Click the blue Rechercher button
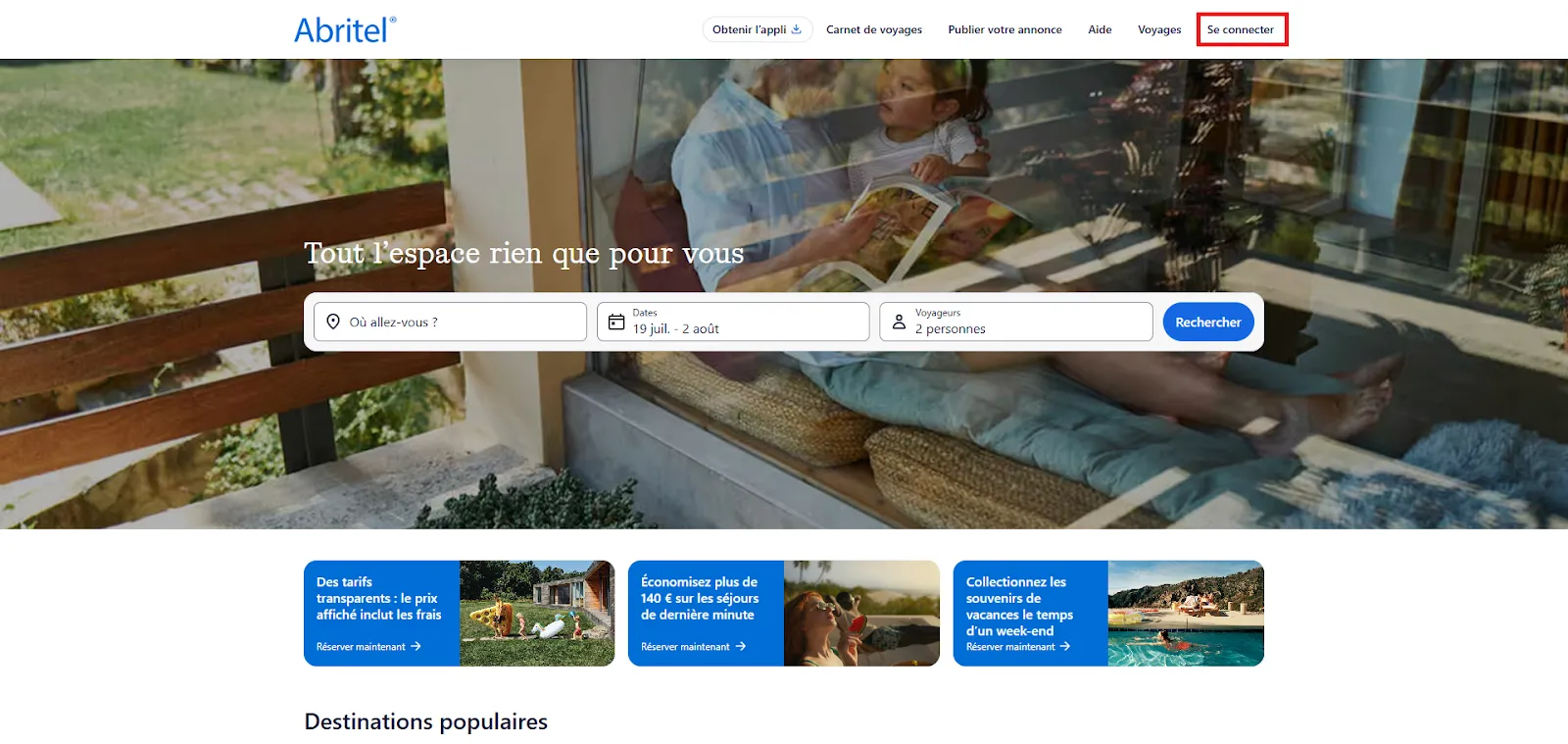Image resolution: width=1568 pixels, height=744 pixels. 1208,322
